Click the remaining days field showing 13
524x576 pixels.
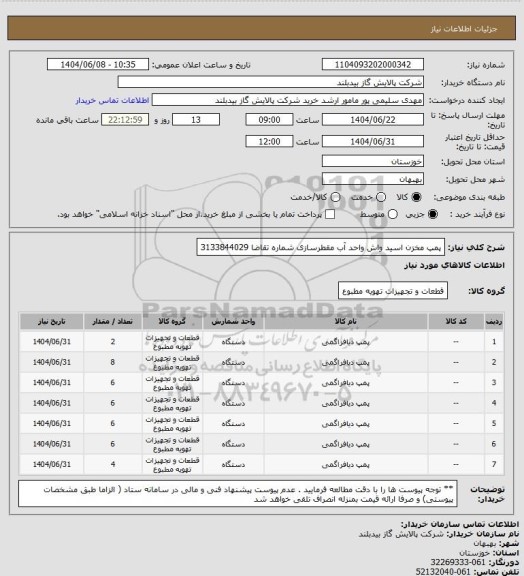pyautogui.click(x=196, y=120)
